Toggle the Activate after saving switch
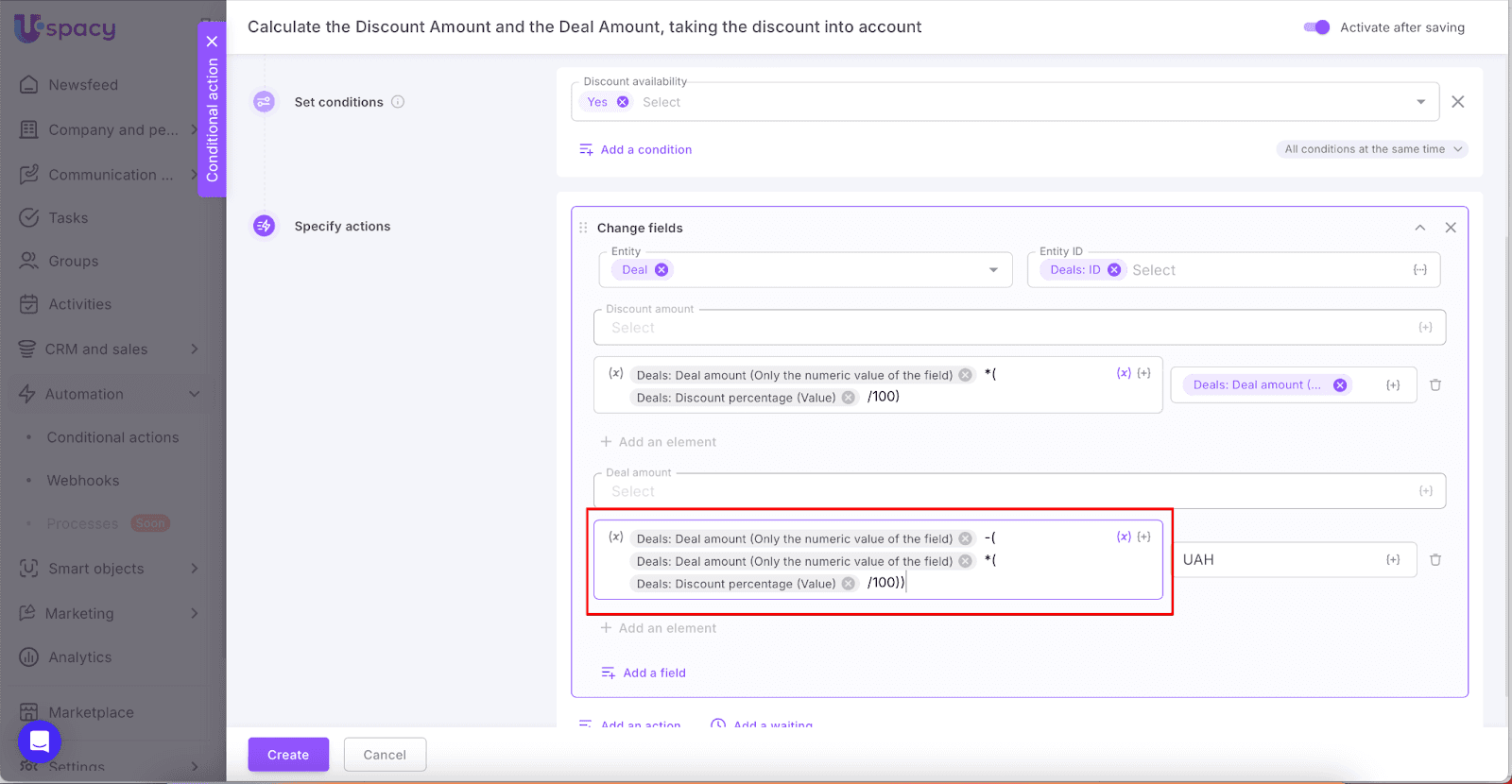 click(x=1316, y=27)
